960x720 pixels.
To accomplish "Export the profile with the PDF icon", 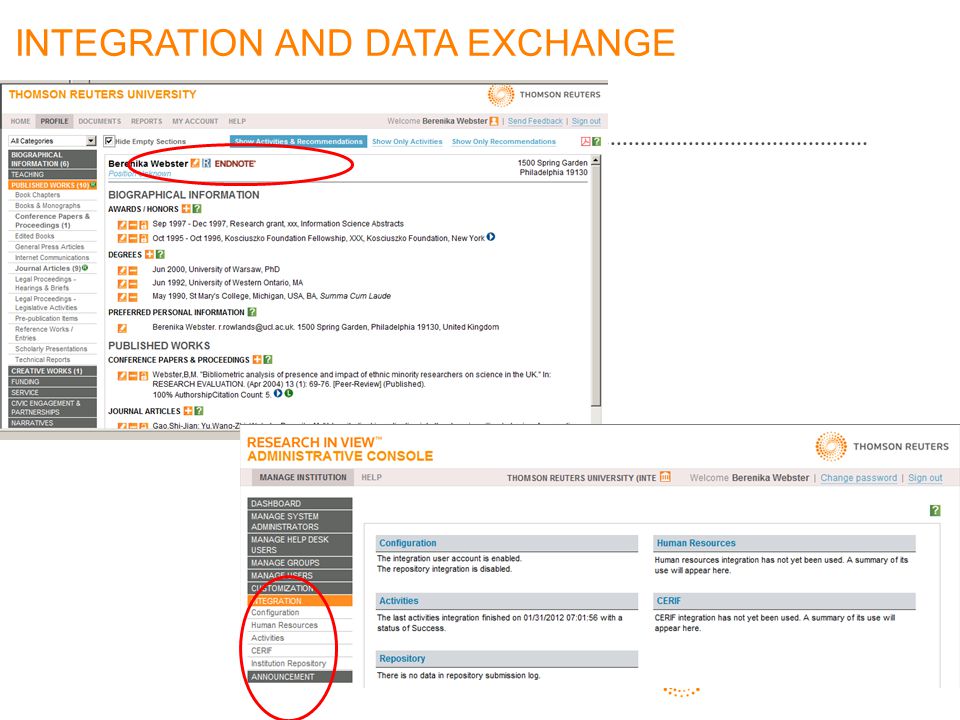I will 585,141.
